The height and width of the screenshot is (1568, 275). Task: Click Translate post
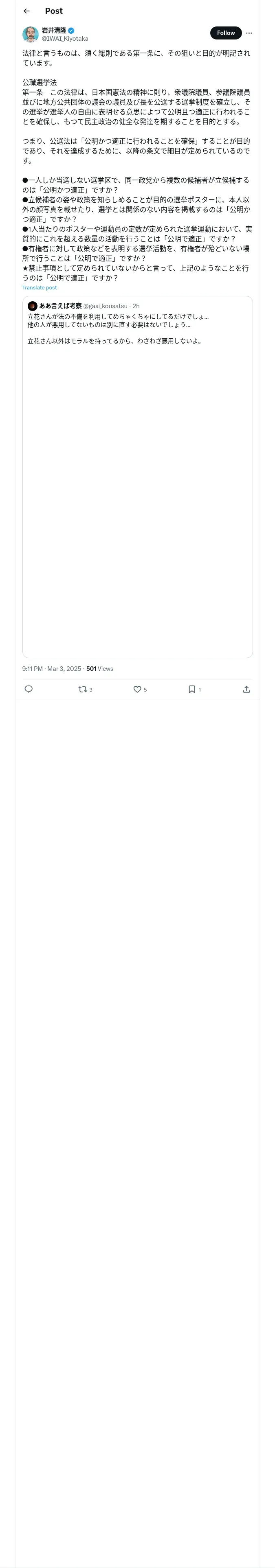[40, 288]
